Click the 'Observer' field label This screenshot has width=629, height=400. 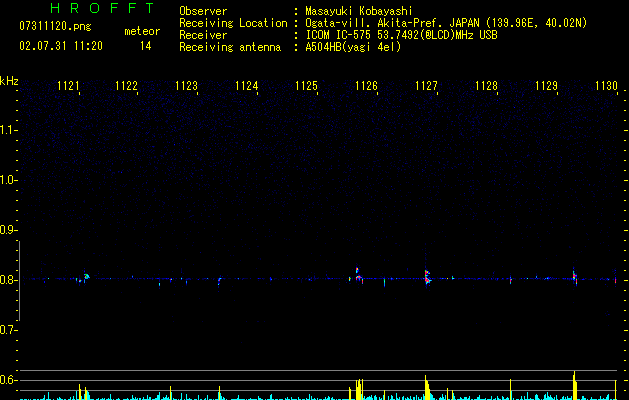[203, 11]
